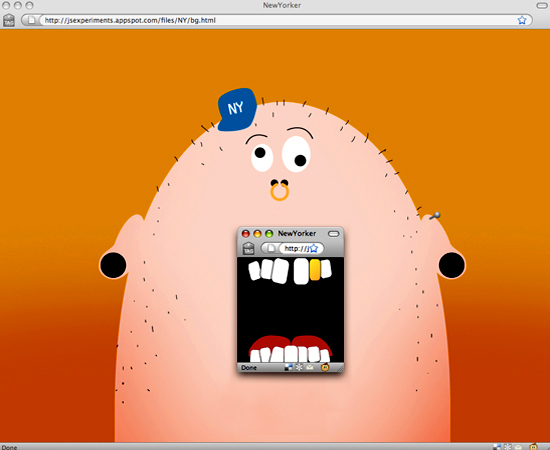550x450 pixels.
Task: Click the page icon beside the main URL
Action: point(32,20)
